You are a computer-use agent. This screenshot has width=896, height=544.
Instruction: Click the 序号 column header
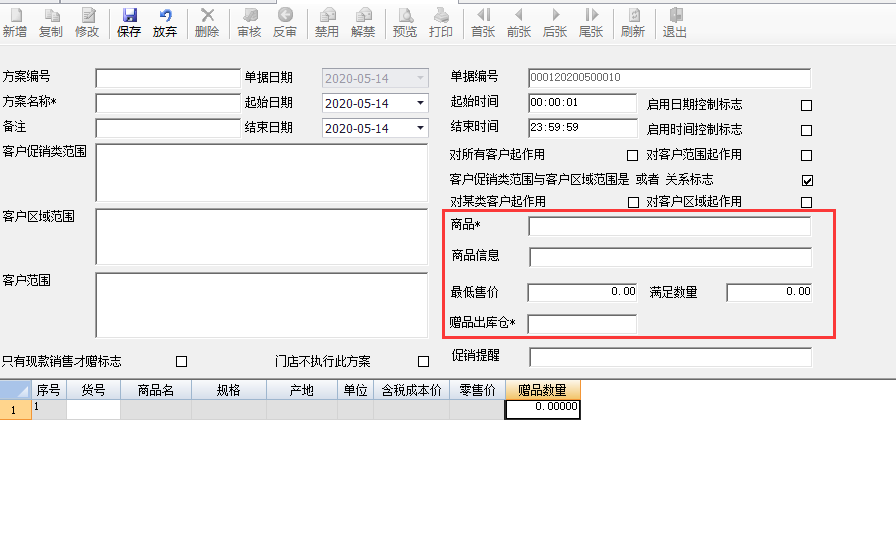pos(49,390)
